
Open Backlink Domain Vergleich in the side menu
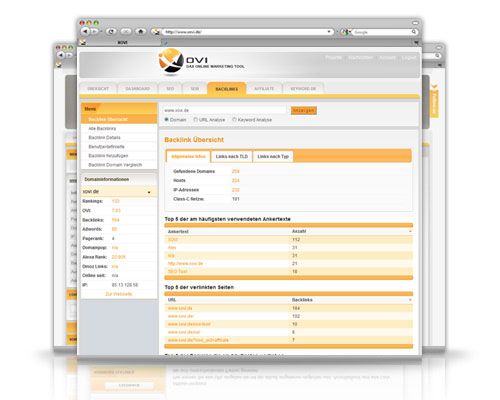pos(119,165)
